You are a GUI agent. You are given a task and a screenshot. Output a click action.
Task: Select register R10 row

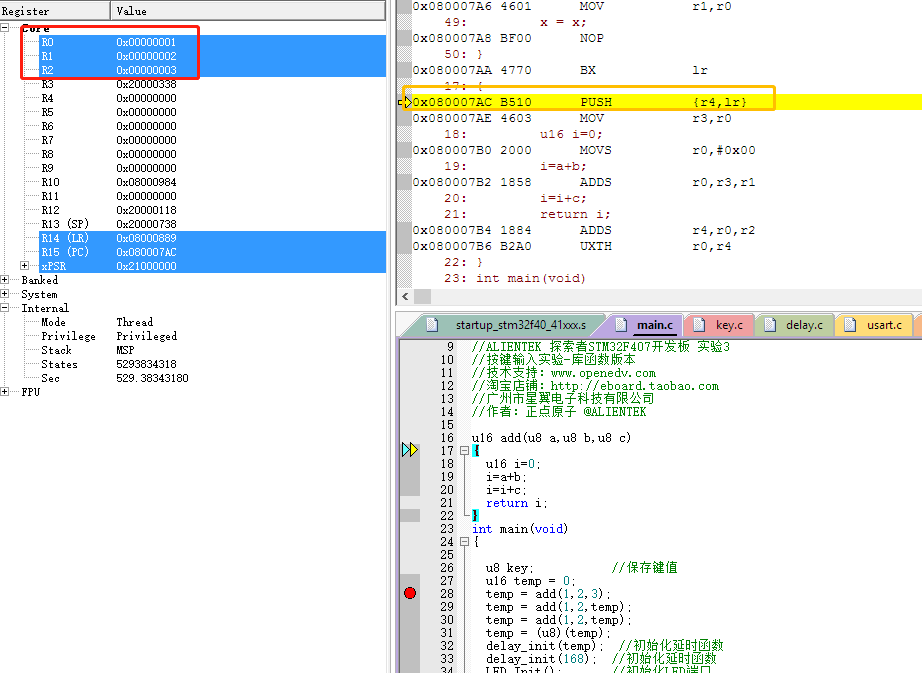pyautogui.click(x=212, y=182)
